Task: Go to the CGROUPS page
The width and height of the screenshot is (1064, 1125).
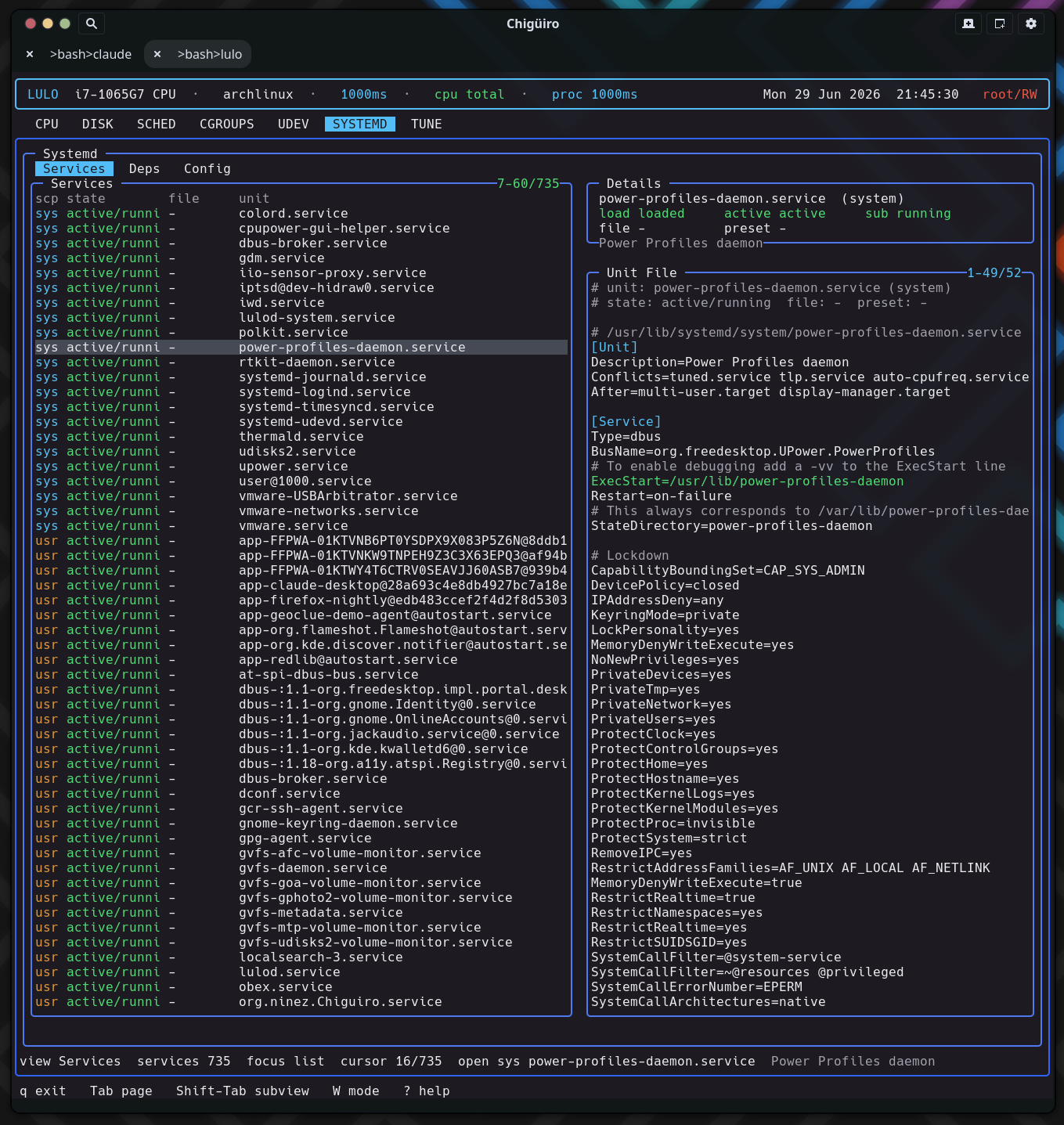Action: point(227,124)
